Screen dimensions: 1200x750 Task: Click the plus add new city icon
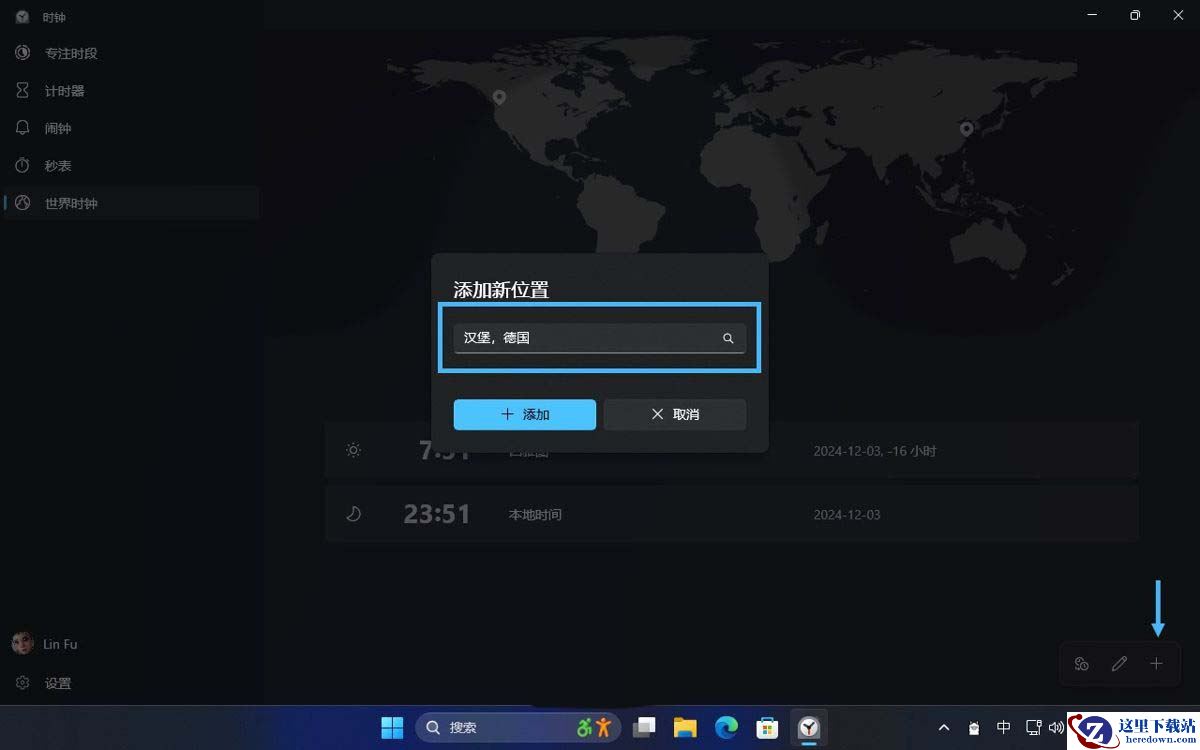tap(1157, 664)
